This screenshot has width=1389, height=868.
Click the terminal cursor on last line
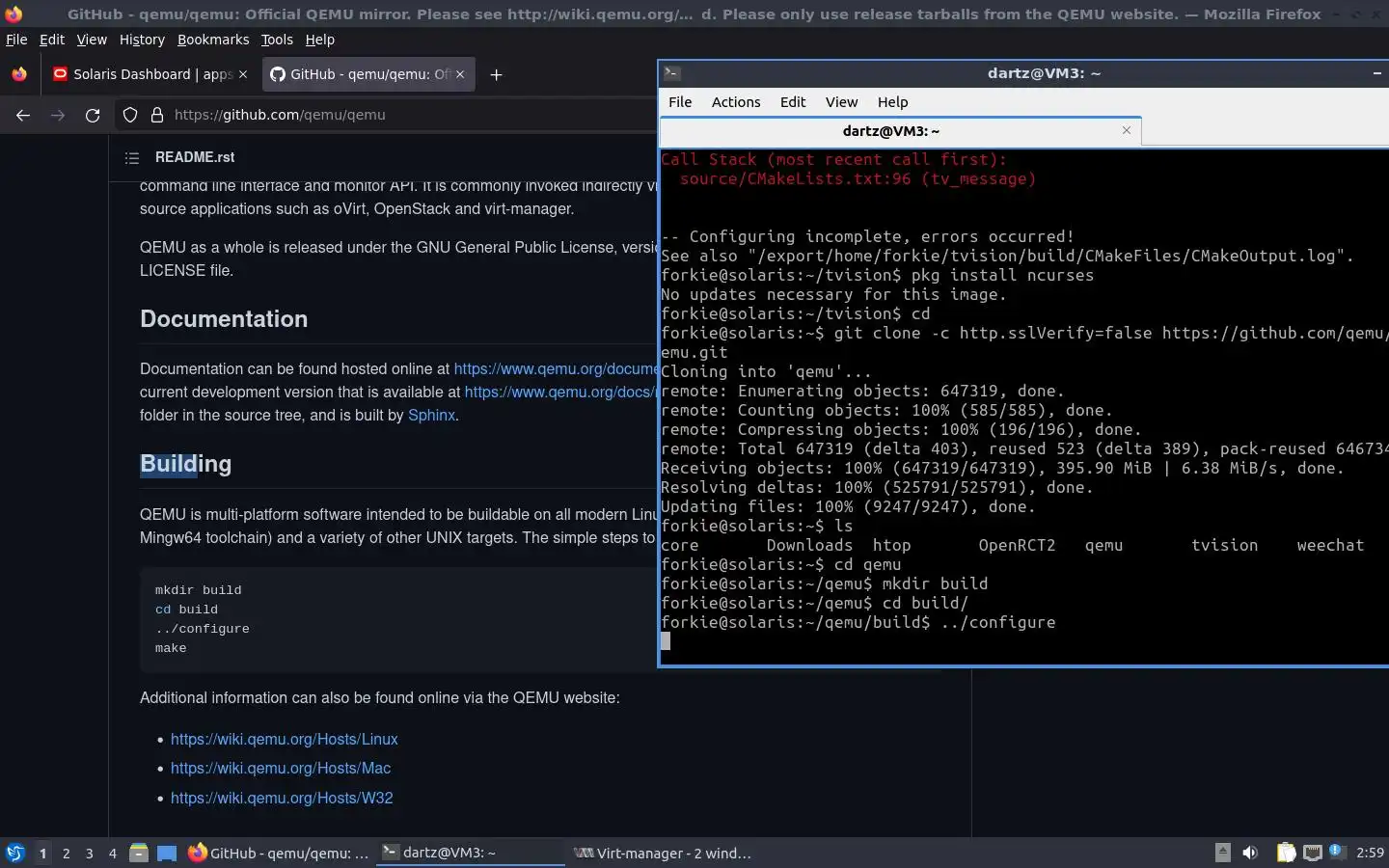(x=666, y=641)
